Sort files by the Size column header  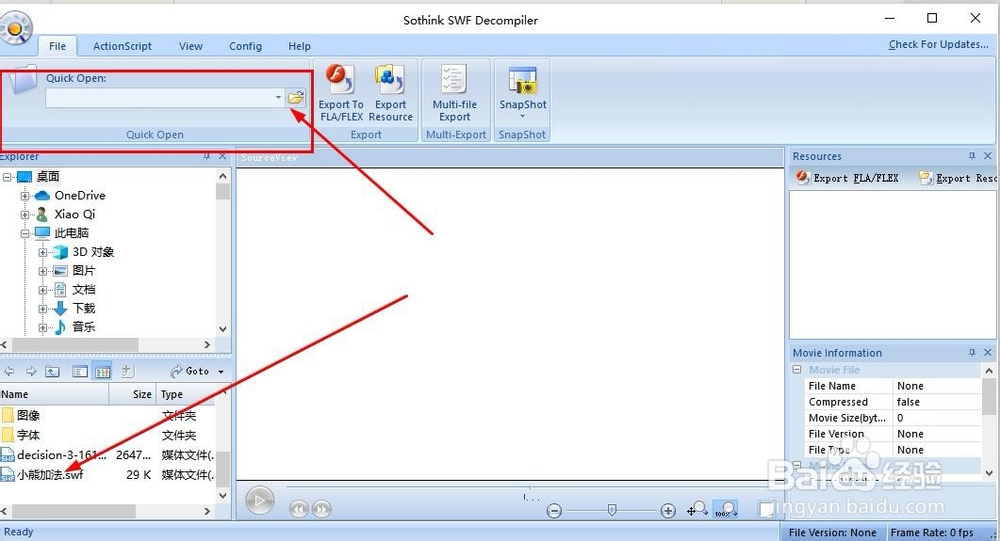click(132, 394)
